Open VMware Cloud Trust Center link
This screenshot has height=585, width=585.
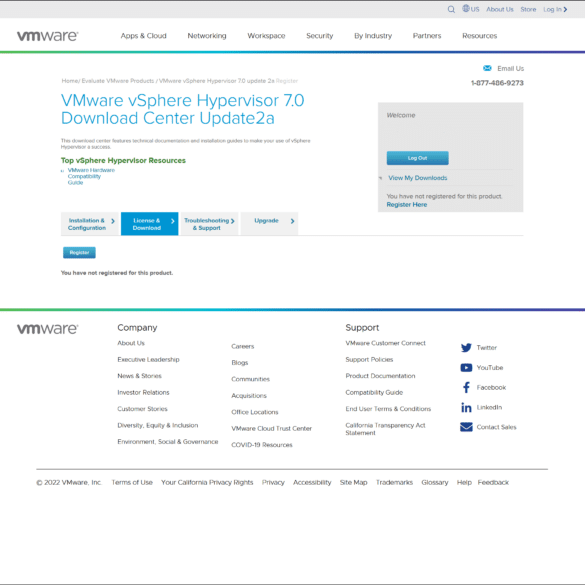click(271, 428)
